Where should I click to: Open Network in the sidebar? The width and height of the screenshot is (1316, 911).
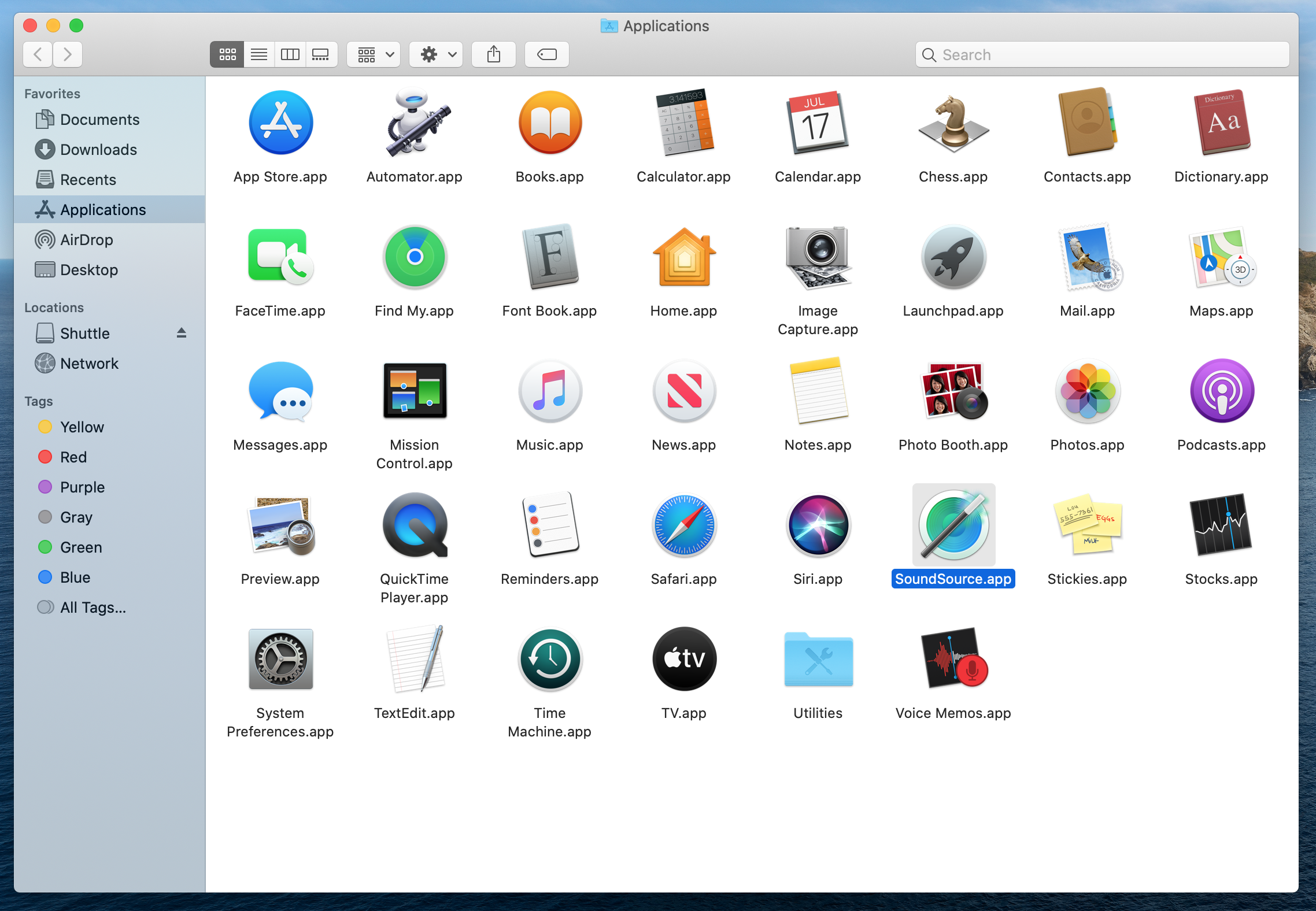109,364
